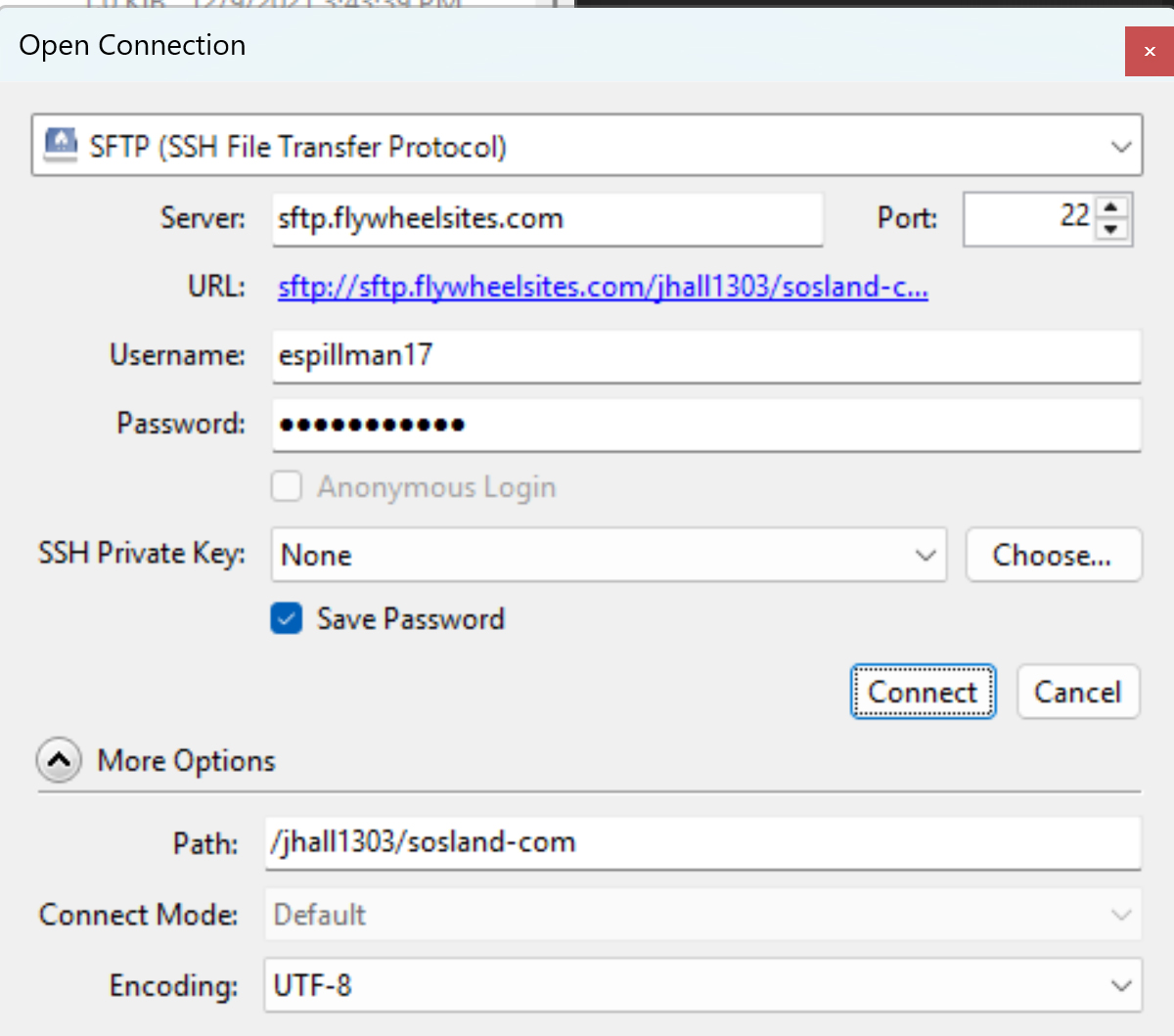The width and height of the screenshot is (1174, 1036).
Task: Open the sftp.flywheelsites.com URL link
Action: point(603,287)
